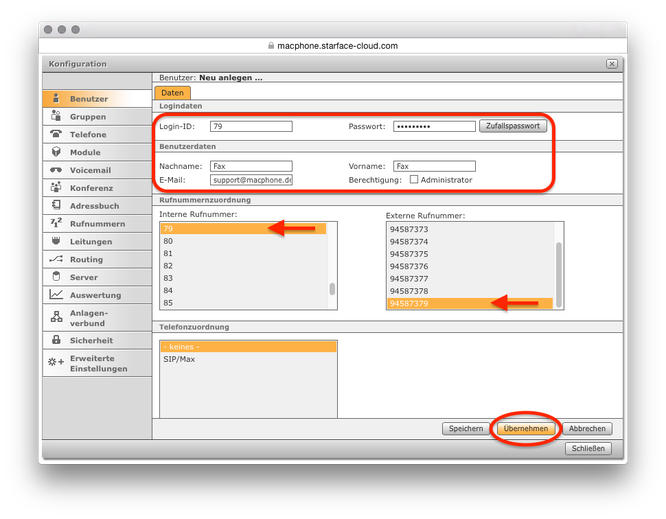Select internal number 85
The width and height of the screenshot is (666, 519).
pos(243,302)
